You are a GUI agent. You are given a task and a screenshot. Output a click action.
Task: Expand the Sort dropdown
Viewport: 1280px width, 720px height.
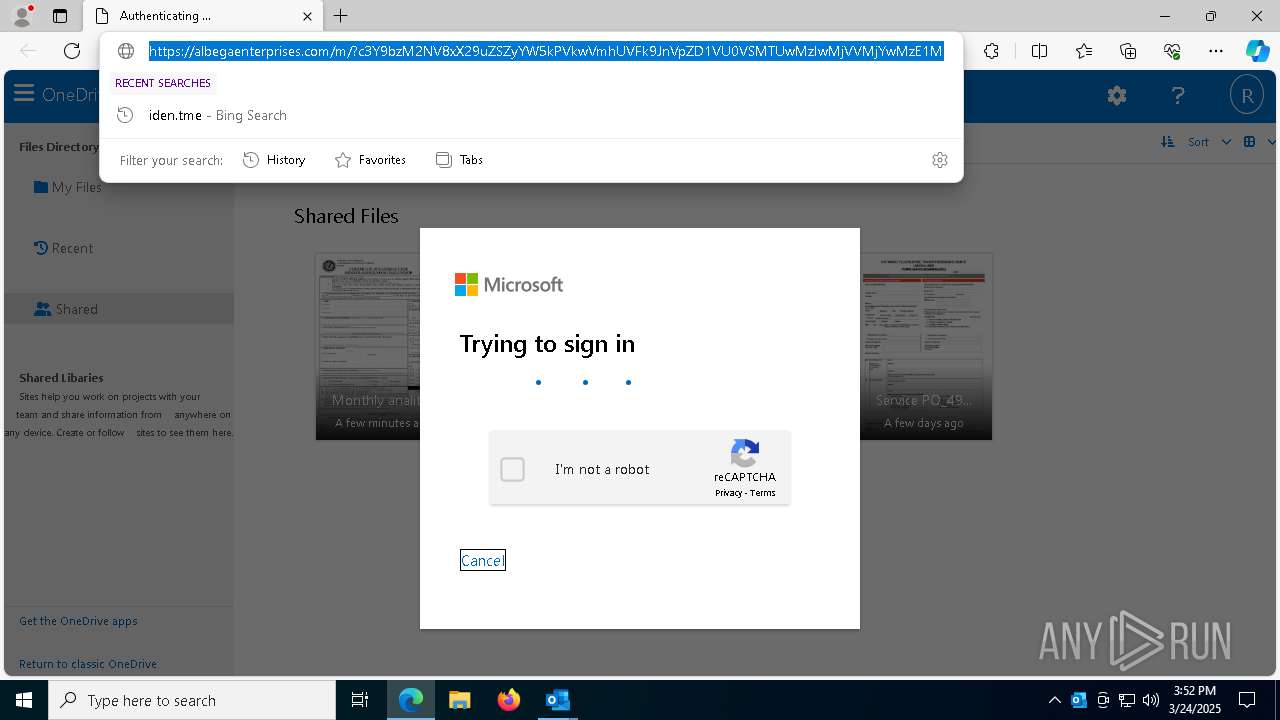pyautogui.click(x=1209, y=142)
